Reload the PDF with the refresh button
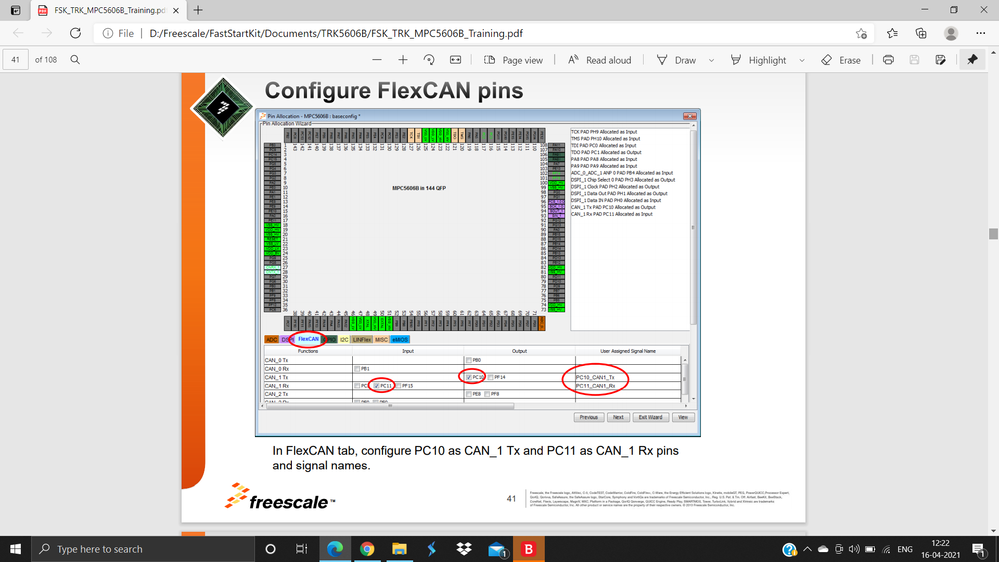The height and width of the screenshot is (562, 999). pos(75,33)
